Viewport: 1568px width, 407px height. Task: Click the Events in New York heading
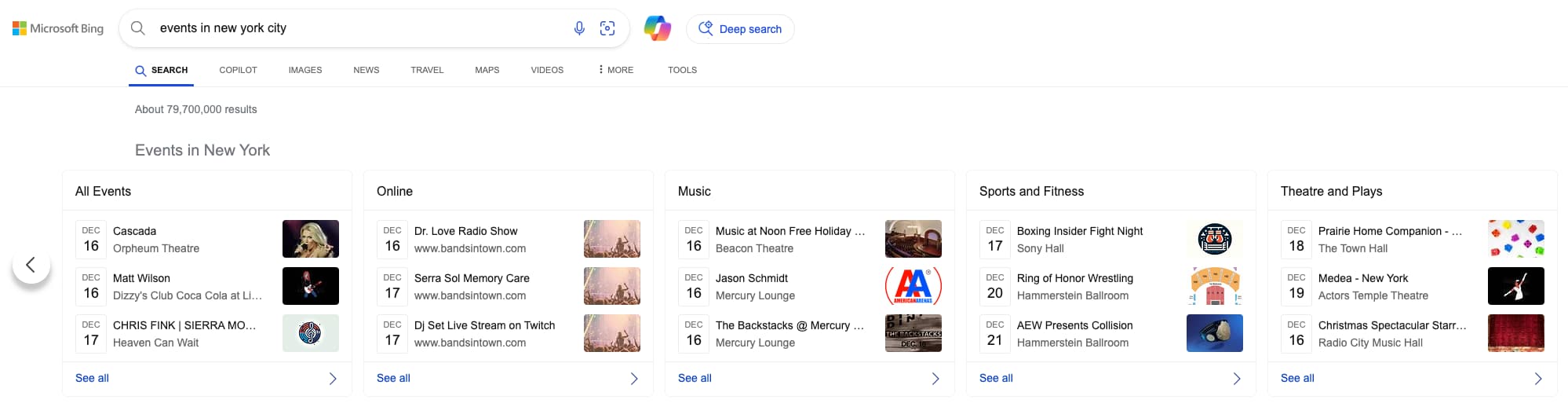(202, 150)
